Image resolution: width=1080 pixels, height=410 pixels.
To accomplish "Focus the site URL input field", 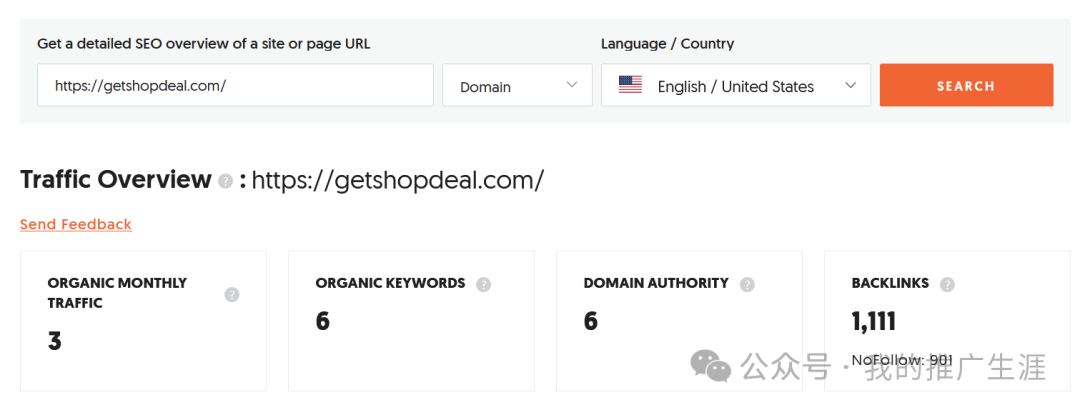I will pyautogui.click(x=236, y=85).
